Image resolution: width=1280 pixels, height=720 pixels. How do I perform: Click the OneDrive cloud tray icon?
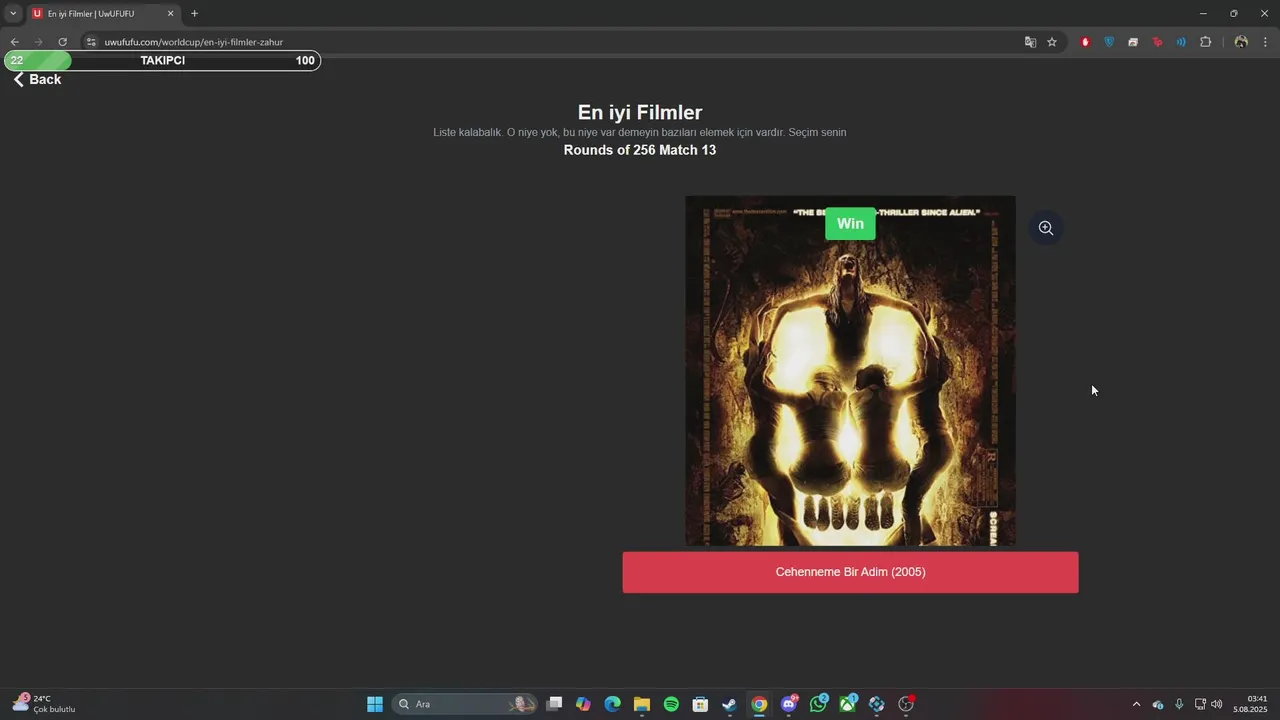(x=1158, y=704)
